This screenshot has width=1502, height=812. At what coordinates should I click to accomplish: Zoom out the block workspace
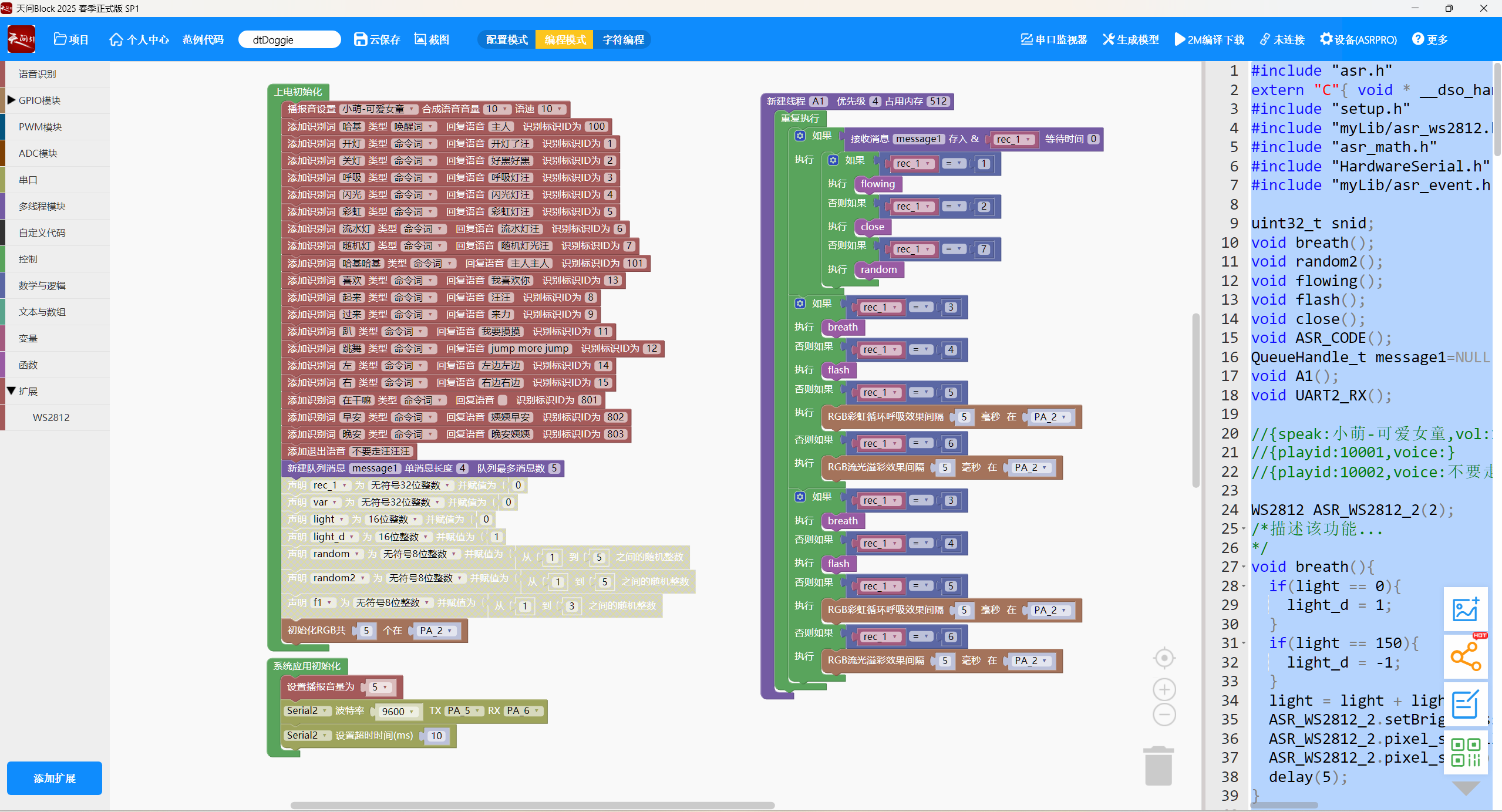[1164, 715]
